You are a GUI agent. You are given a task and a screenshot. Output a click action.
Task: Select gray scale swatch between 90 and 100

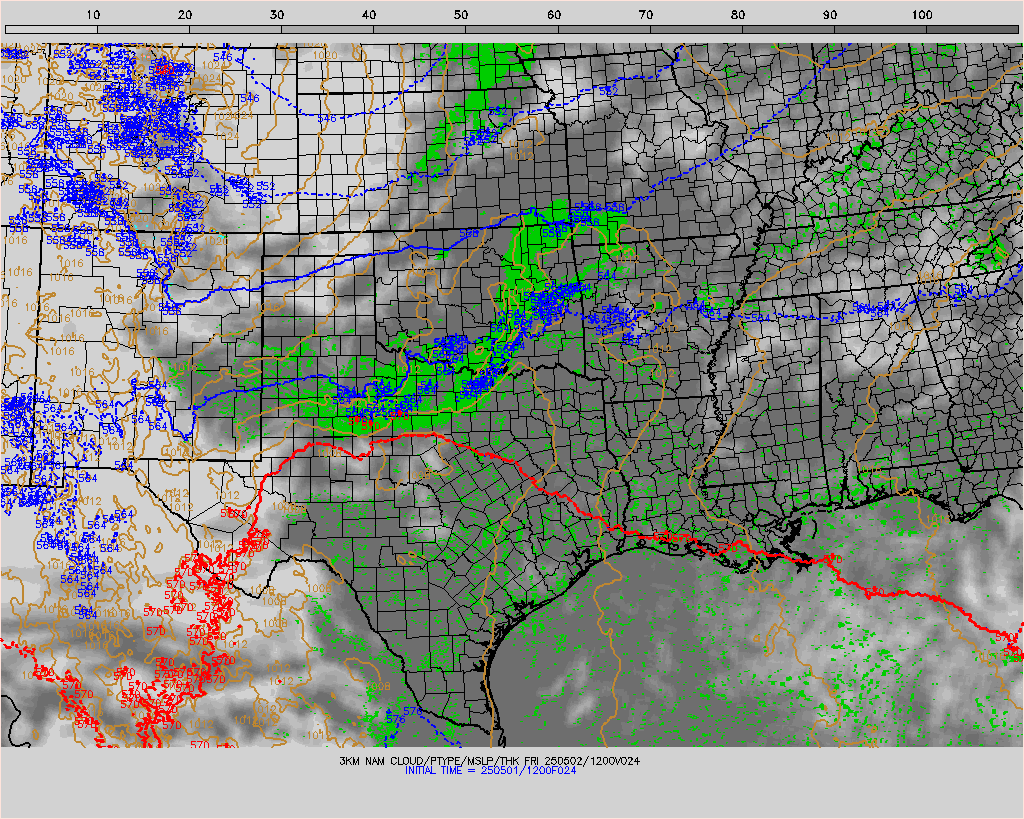click(880, 29)
